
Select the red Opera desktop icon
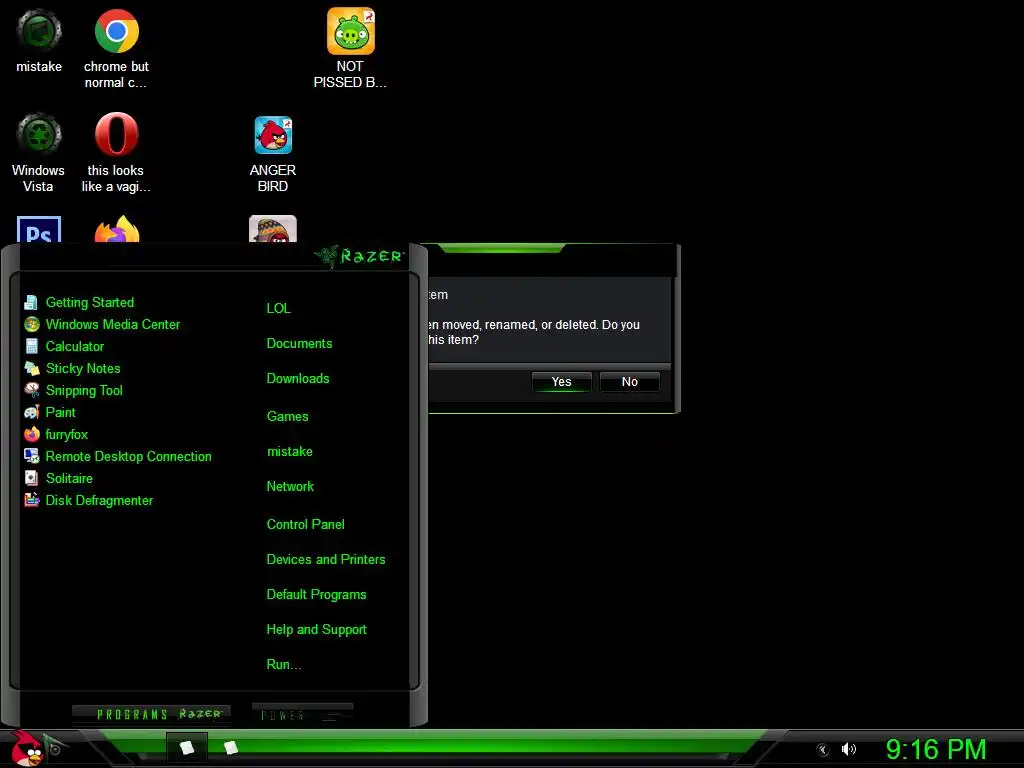click(116, 152)
